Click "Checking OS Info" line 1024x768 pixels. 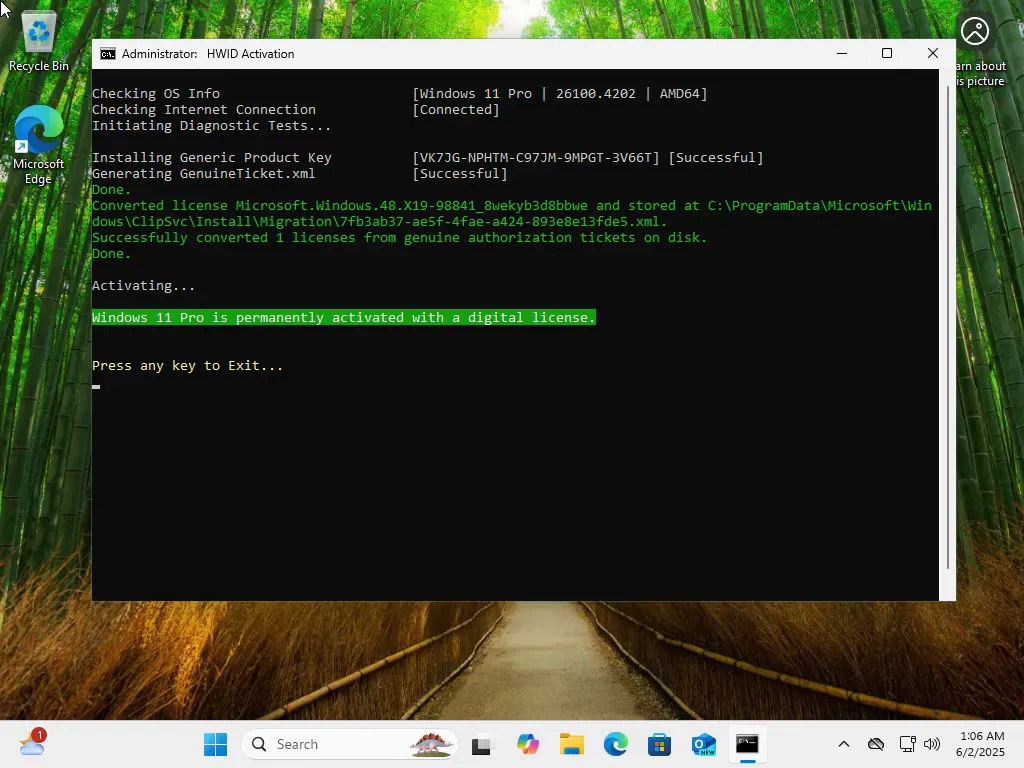pos(155,93)
